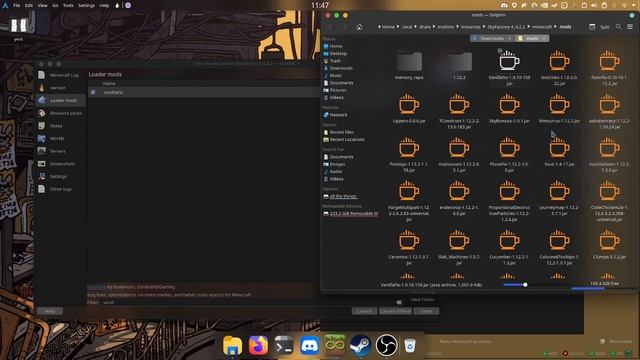The width and height of the screenshot is (640, 360).
Task: Select the Clumps jar file
Action: point(609,244)
